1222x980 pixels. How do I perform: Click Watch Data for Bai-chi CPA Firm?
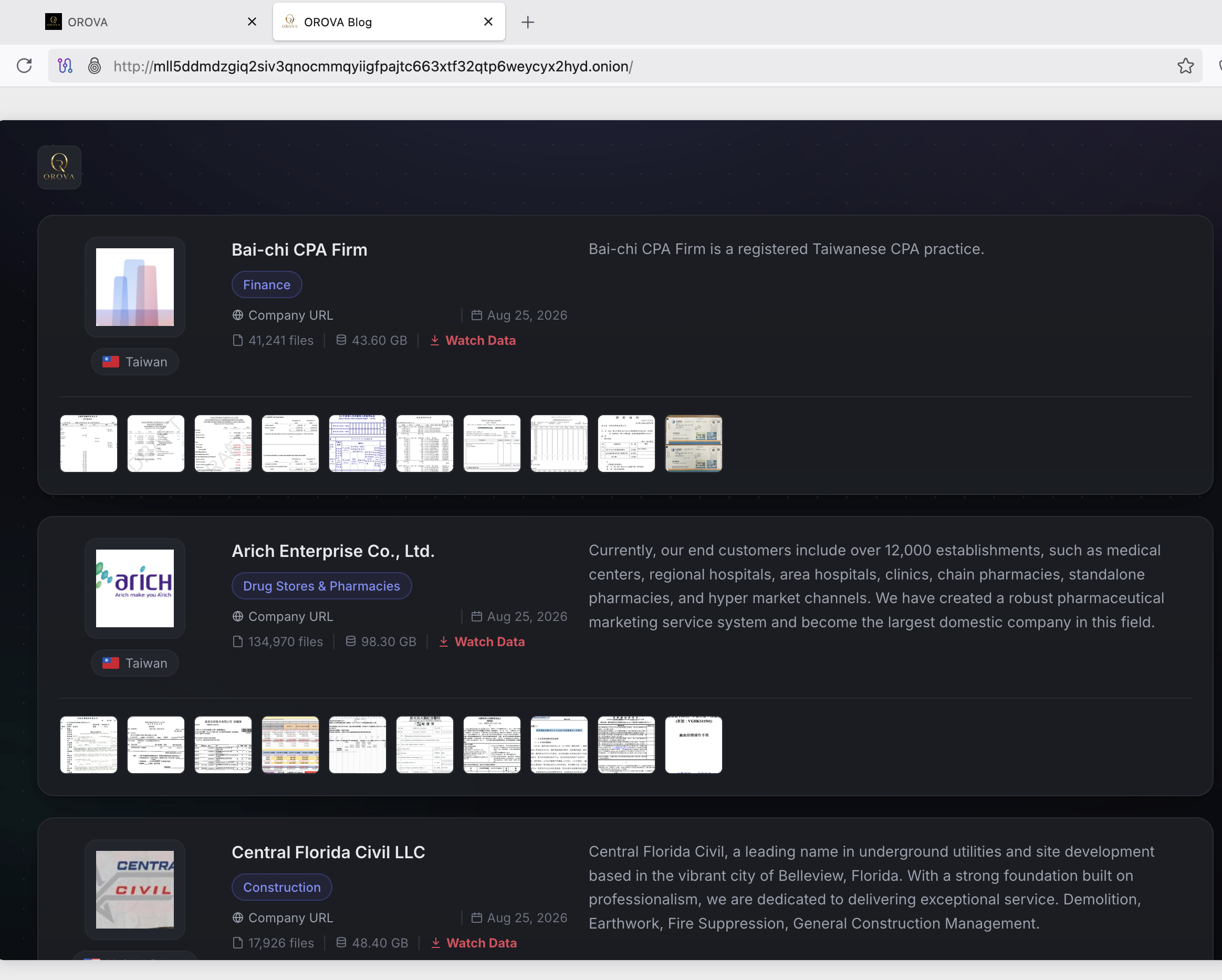point(473,341)
